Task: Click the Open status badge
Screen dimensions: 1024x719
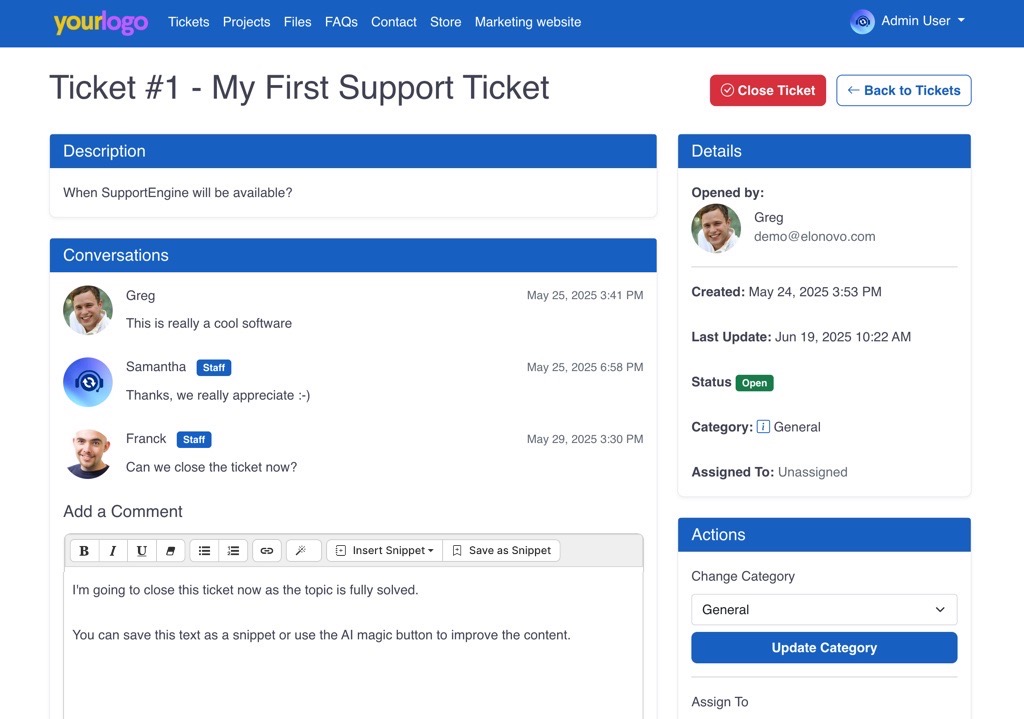Action: (x=755, y=382)
